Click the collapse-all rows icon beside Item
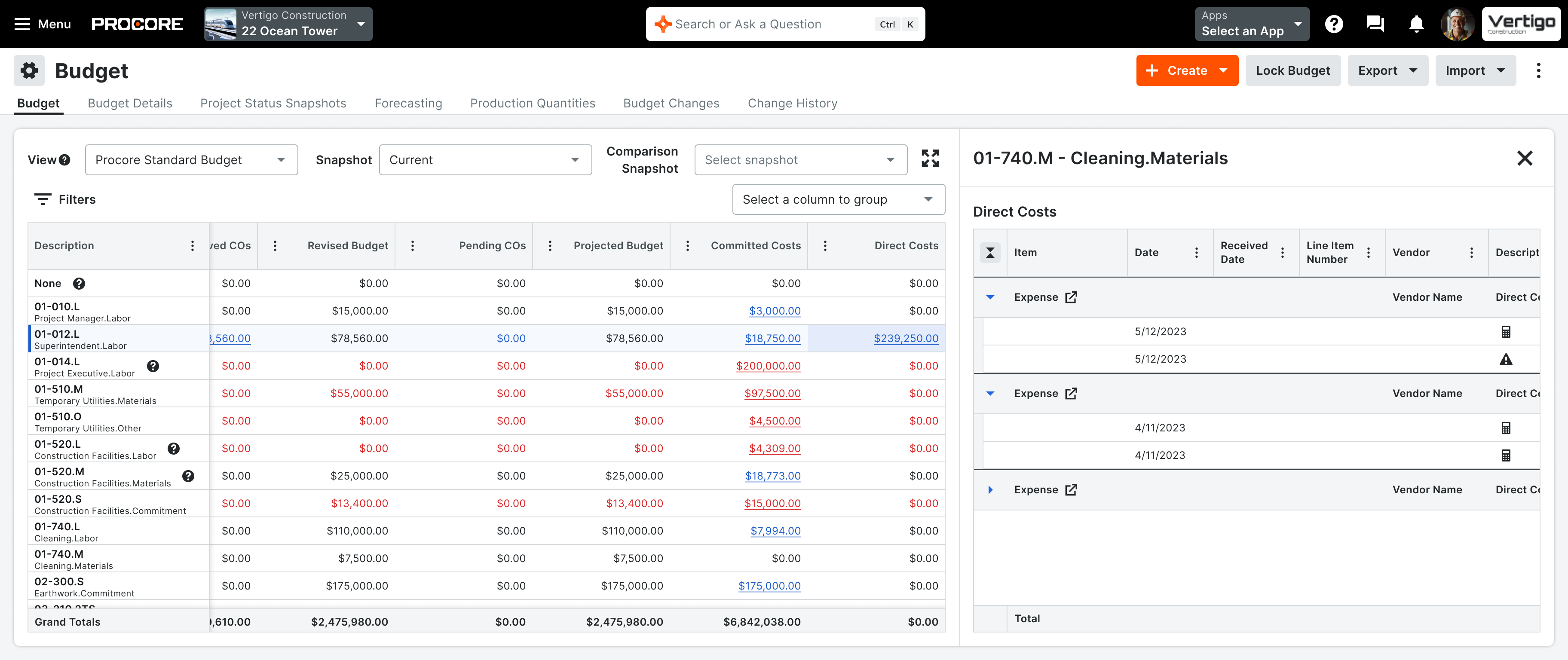This screenshot has height=660, width=1568. [x=990, y=253]
